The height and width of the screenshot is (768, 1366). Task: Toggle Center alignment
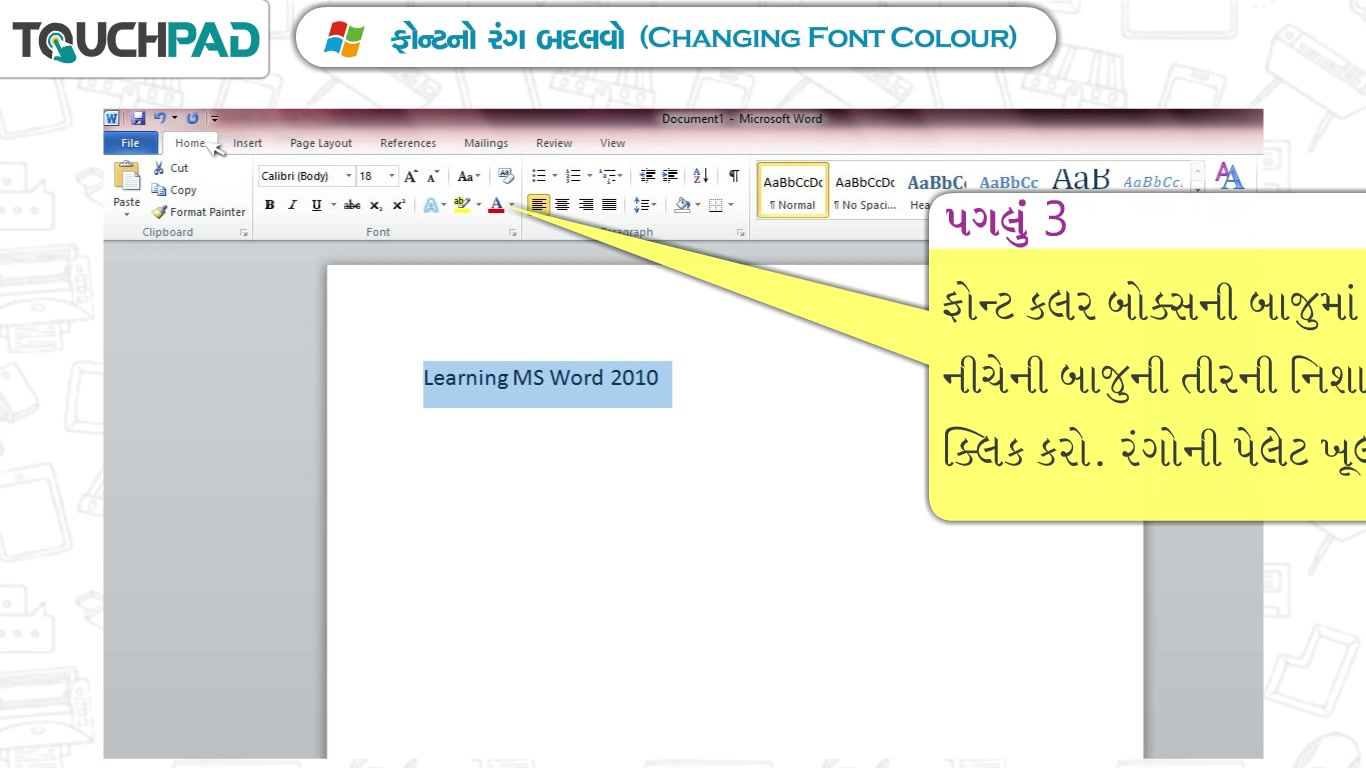(562, 205)
